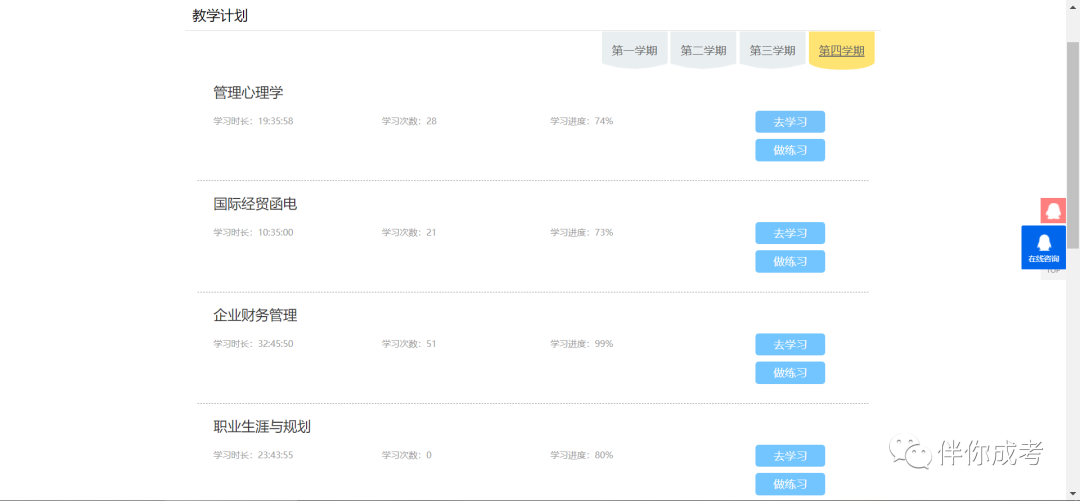
Task: Open 做练习 for 国际经贸函电
Action: point(790,261)
